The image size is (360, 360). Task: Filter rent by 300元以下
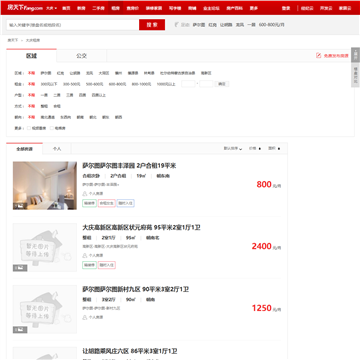(49, 84)
